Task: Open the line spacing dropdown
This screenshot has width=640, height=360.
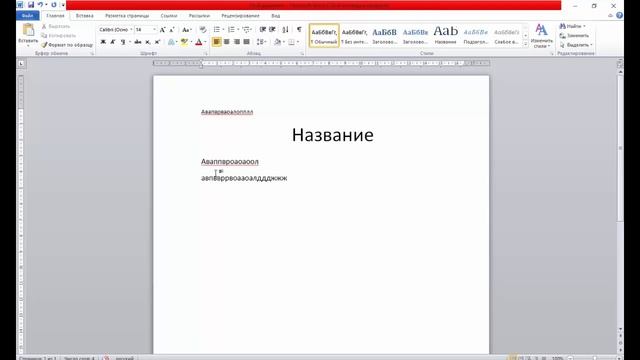Action: (x=262, y=42)
